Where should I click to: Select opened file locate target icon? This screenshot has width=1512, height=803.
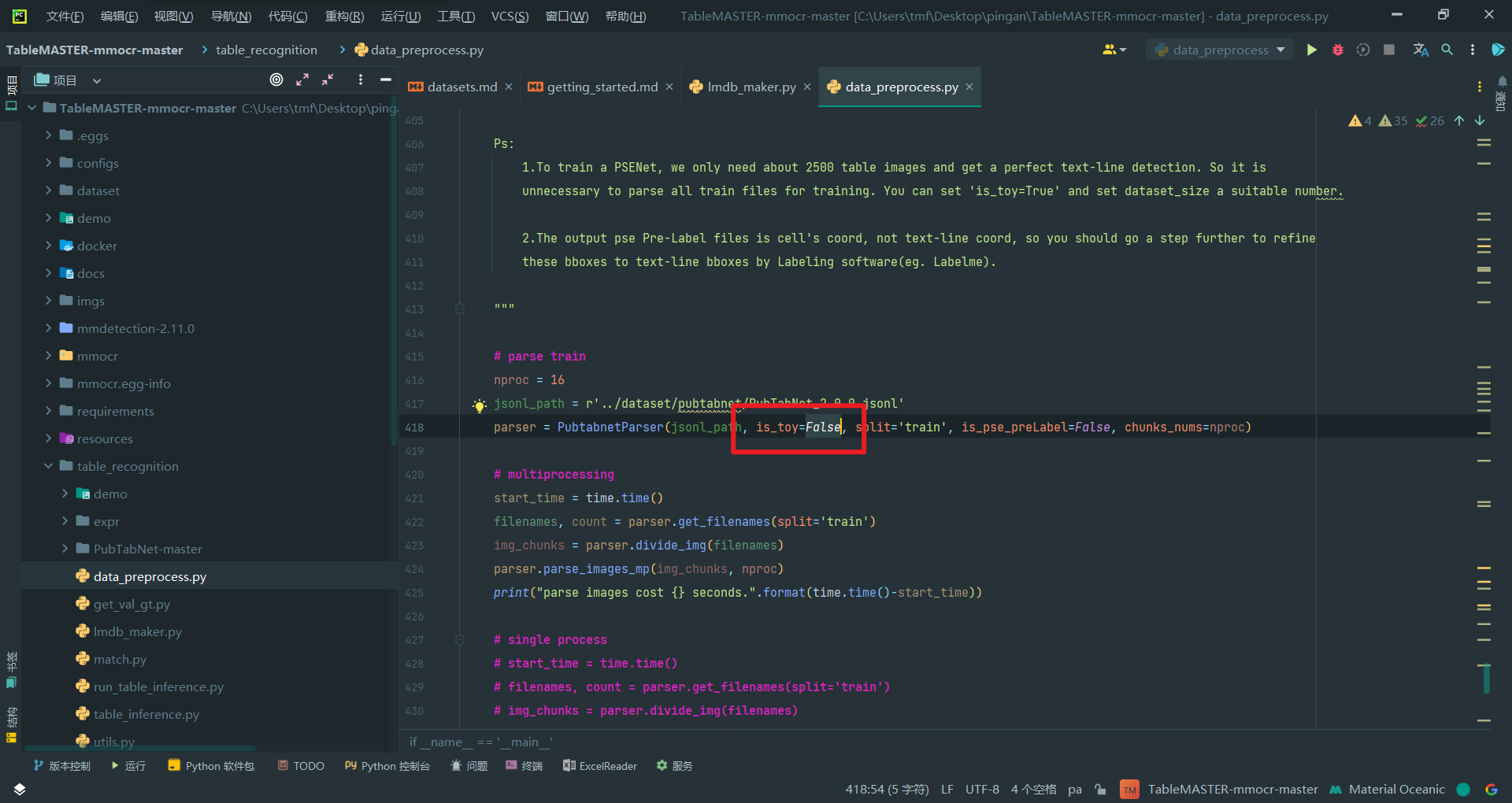tap(276, 80)
